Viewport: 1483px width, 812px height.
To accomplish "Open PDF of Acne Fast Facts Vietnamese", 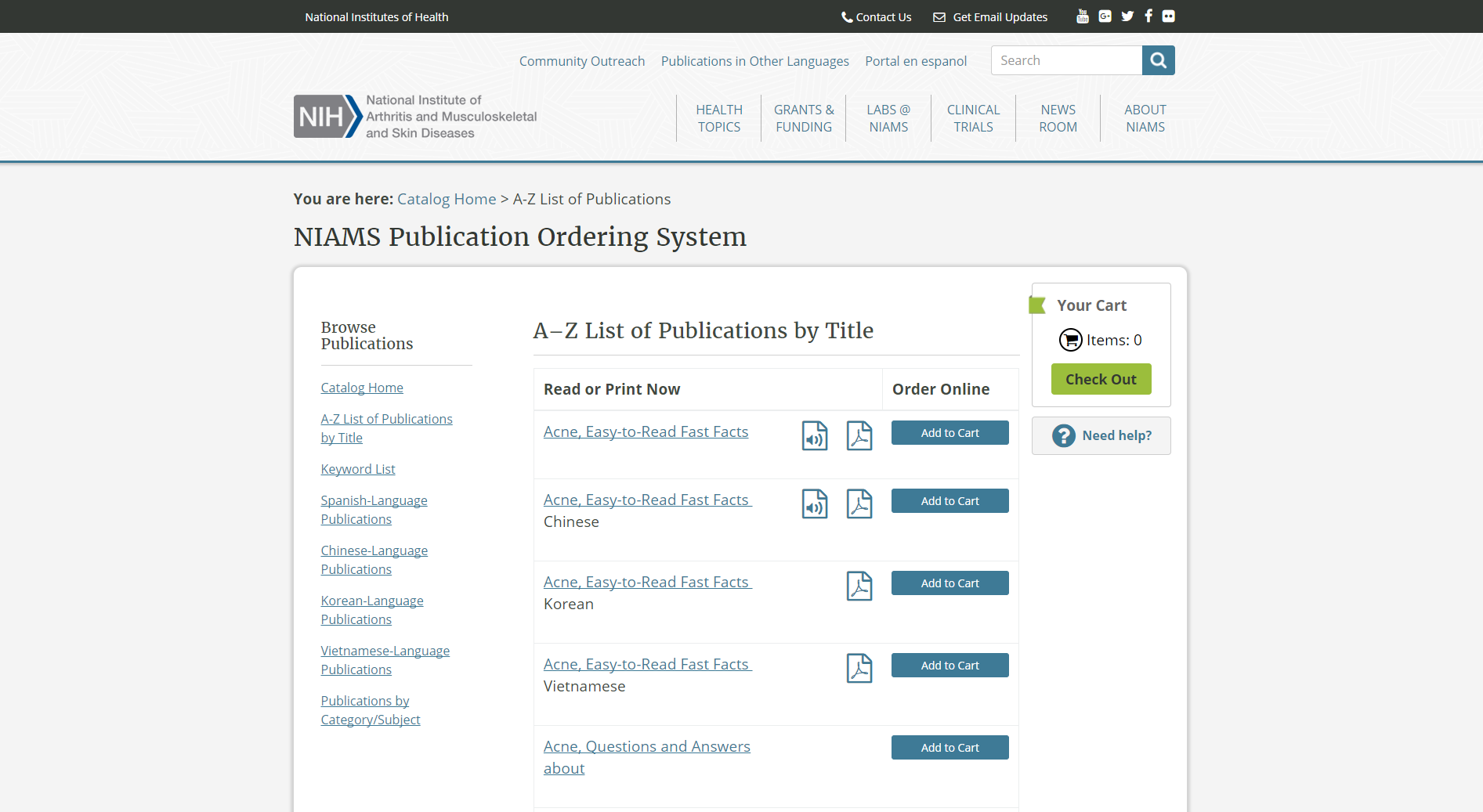I will pyautogui.click(x=859, y=669).
